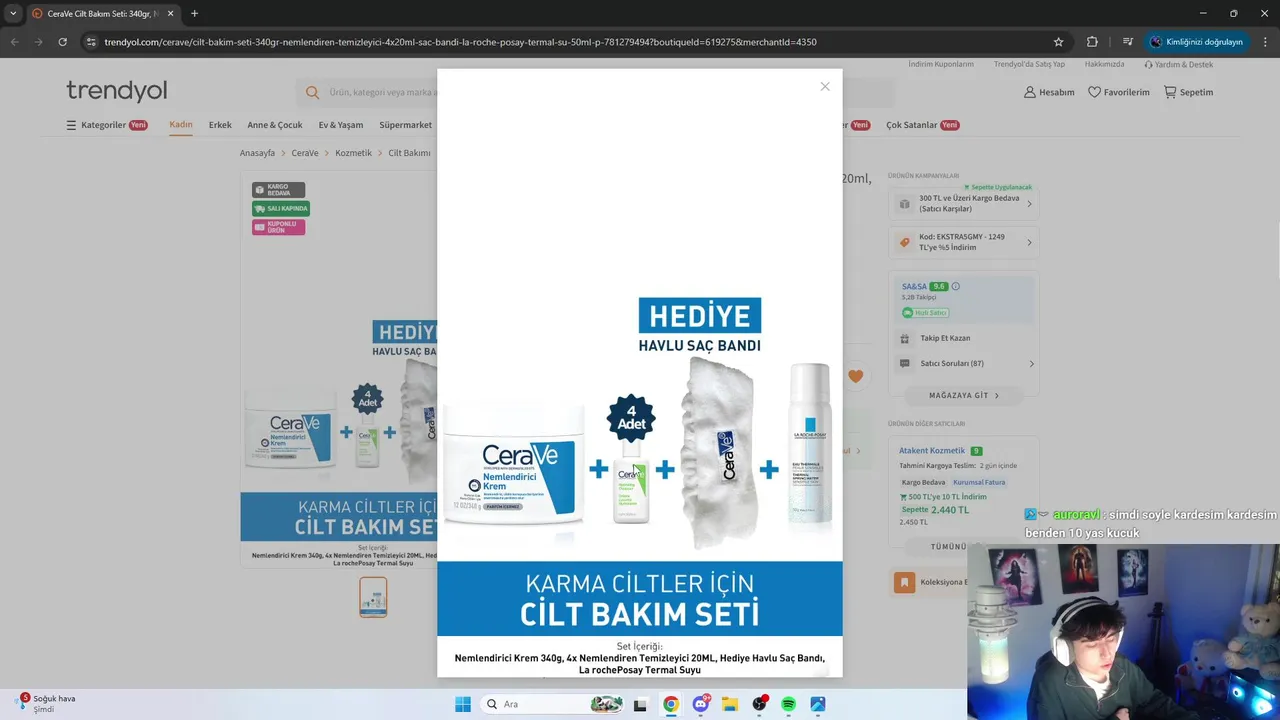Screen dimensions: 1280x720
Task: Open Kozmetik breadcrumb link
Action: 353,153
